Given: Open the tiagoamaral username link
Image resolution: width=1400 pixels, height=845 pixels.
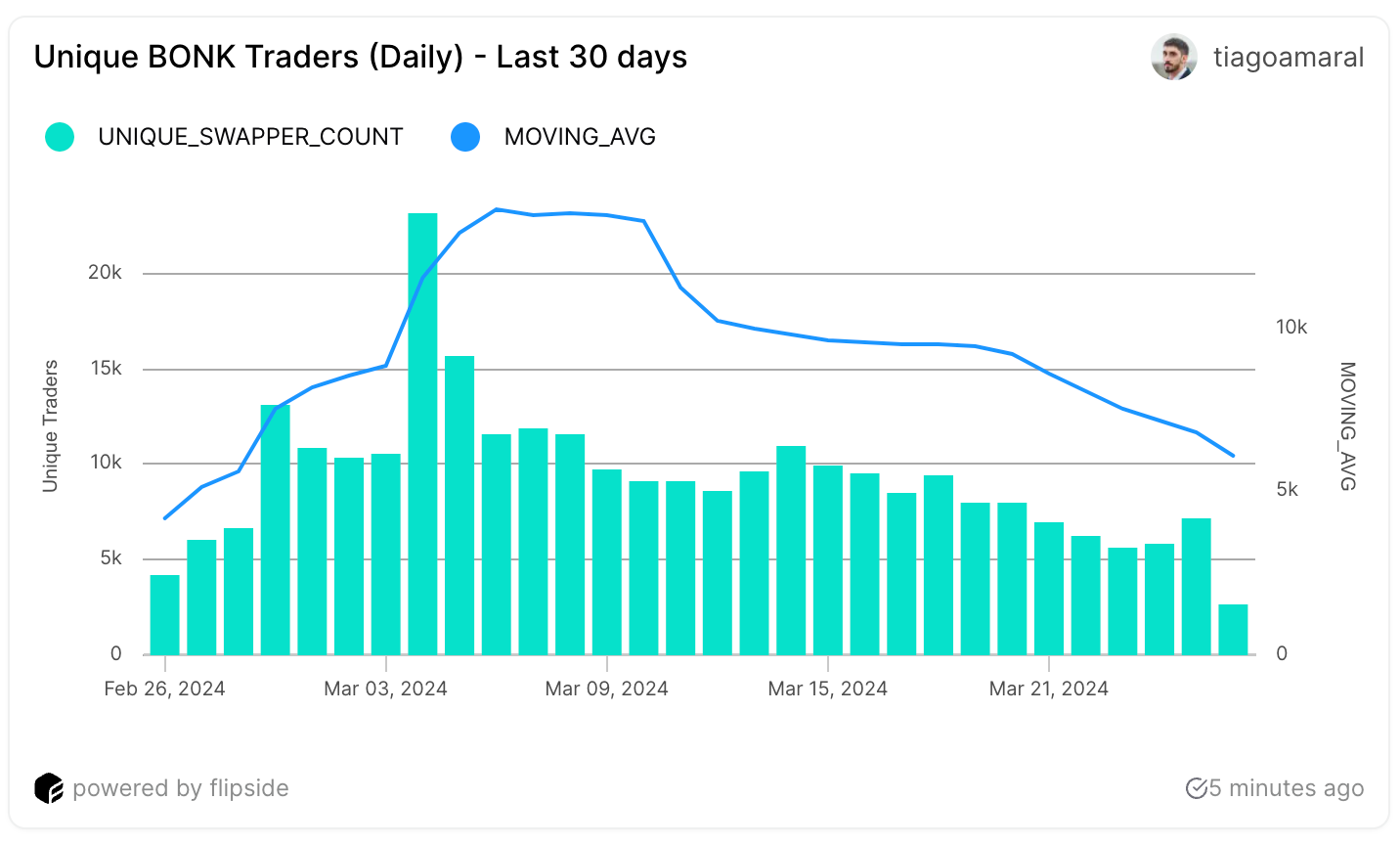Looking at the screenshot, I should pyautogui.click(x=1289, y=58).
